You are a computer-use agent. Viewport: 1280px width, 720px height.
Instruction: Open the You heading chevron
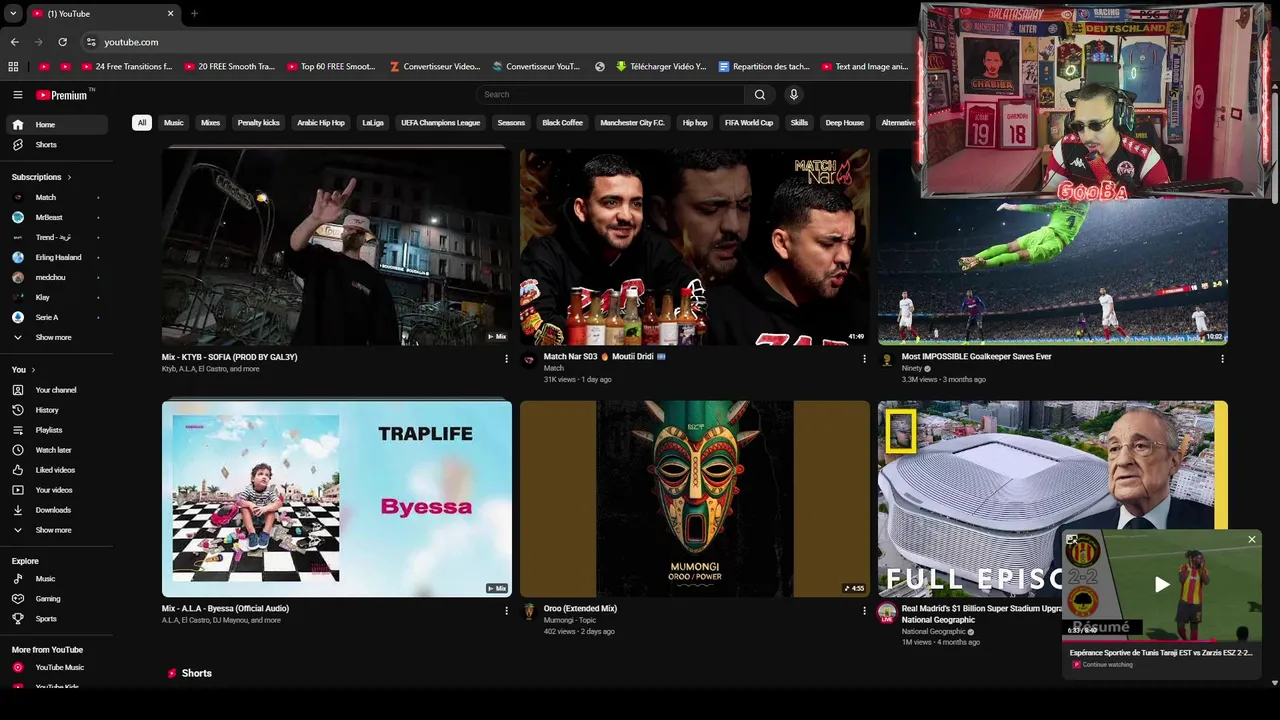(33, 370)
